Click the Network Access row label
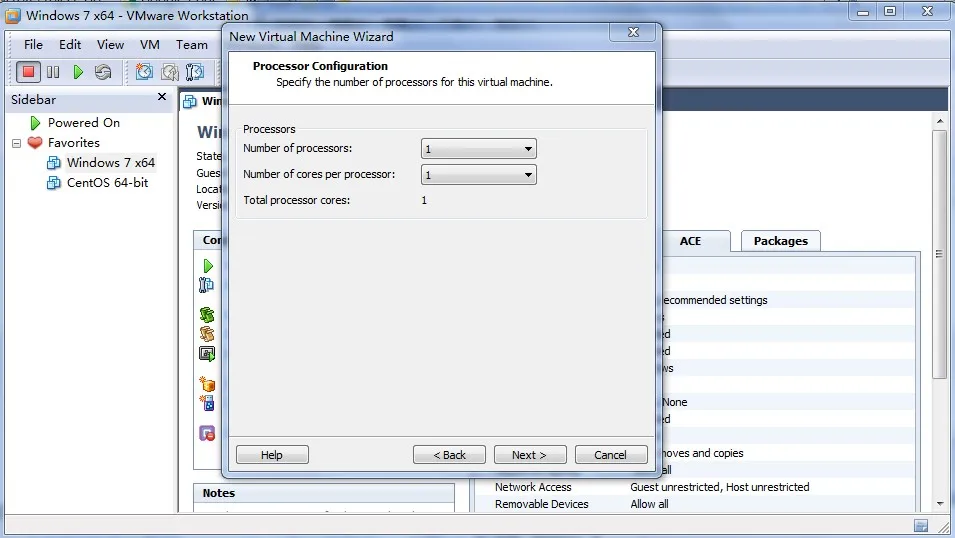Image resolution: width=955 pixels, height=538 pixels. click(x=533, y=487)
